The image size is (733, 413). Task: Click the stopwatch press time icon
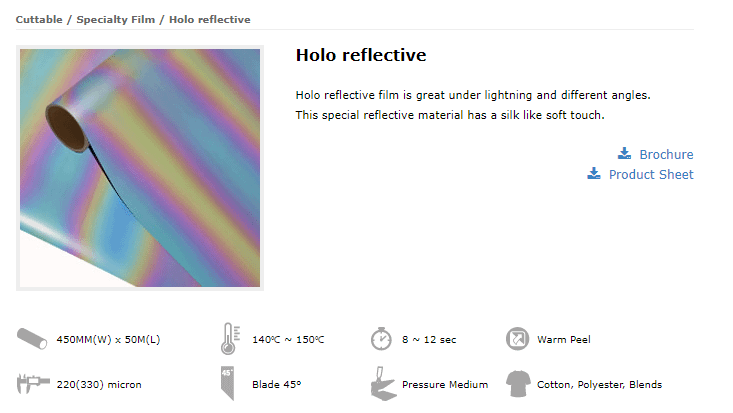381,339
